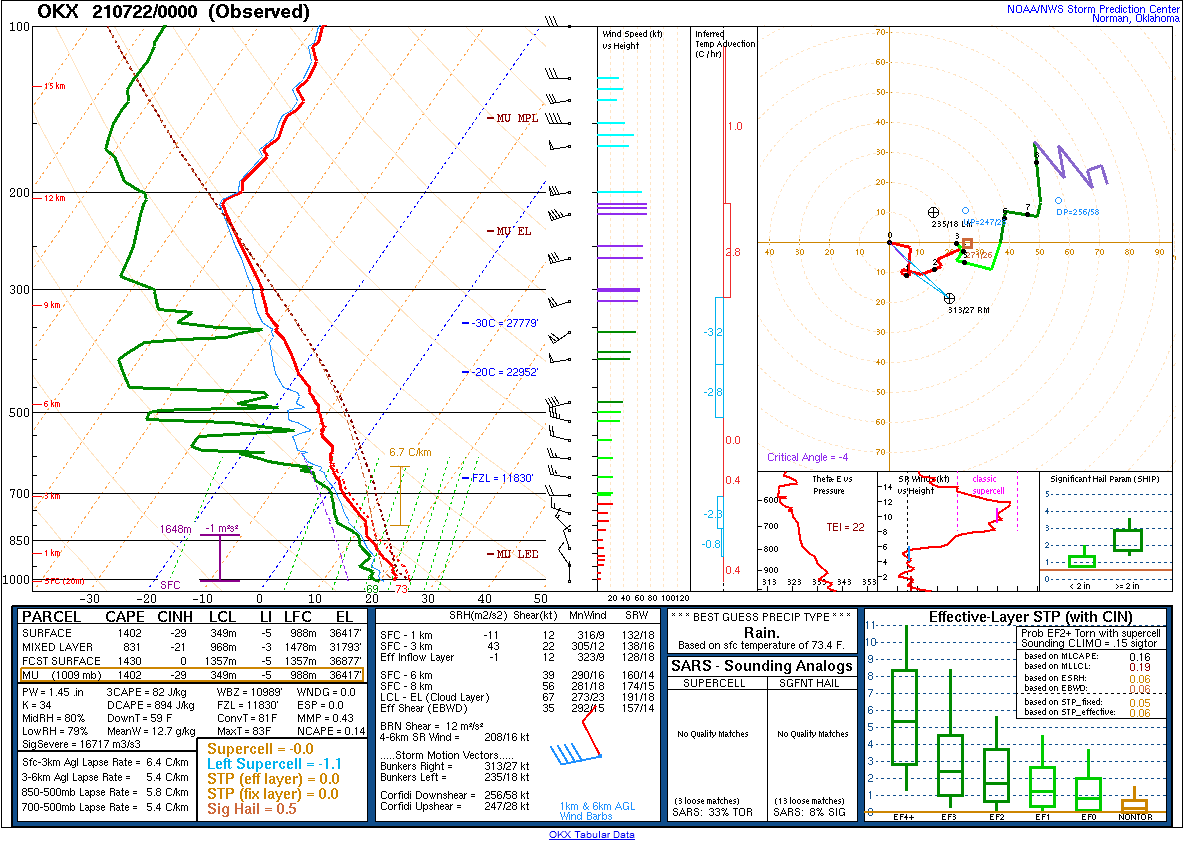This screenshot has height=845, width=1187.
Task: Click the DP=256/58 marker on hodograph
Action: coord(1058,201)
